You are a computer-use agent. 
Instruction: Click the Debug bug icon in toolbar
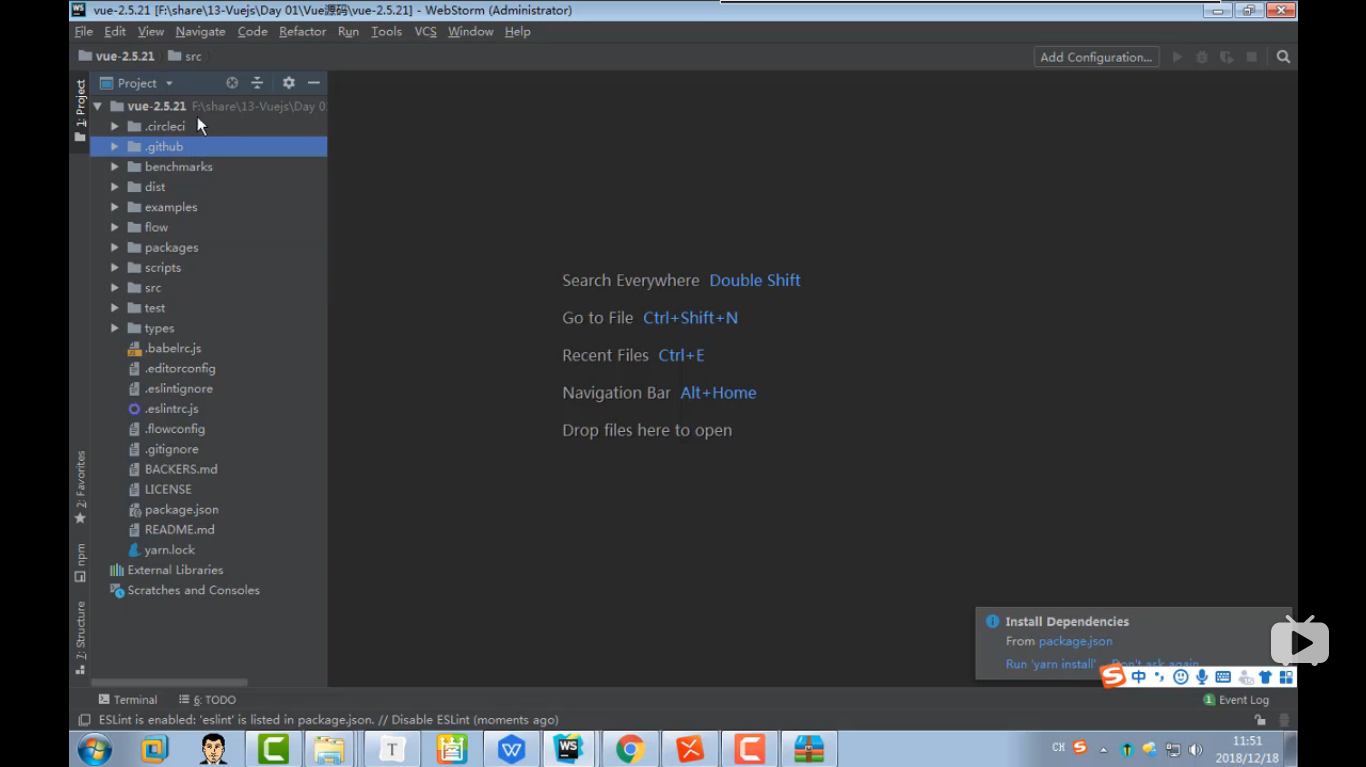[x=1202, y=57]
